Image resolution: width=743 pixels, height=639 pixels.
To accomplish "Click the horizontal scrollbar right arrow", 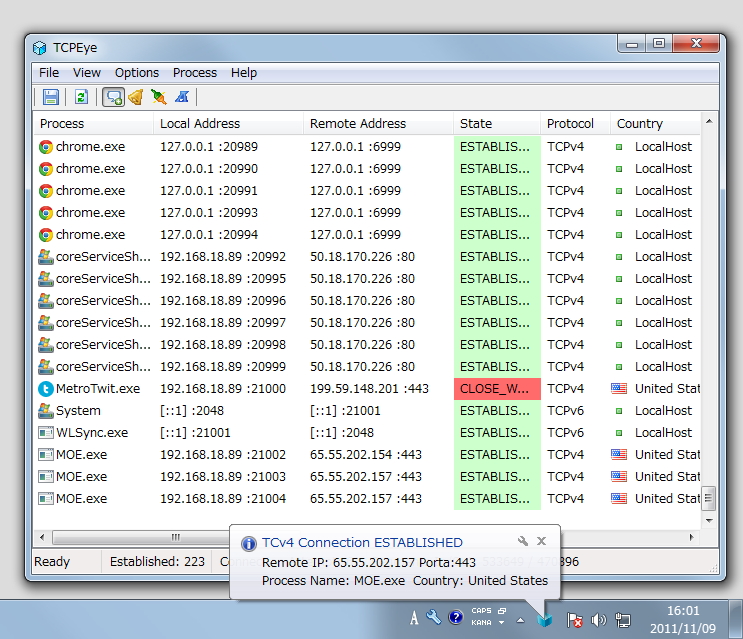I will point(692,537).
